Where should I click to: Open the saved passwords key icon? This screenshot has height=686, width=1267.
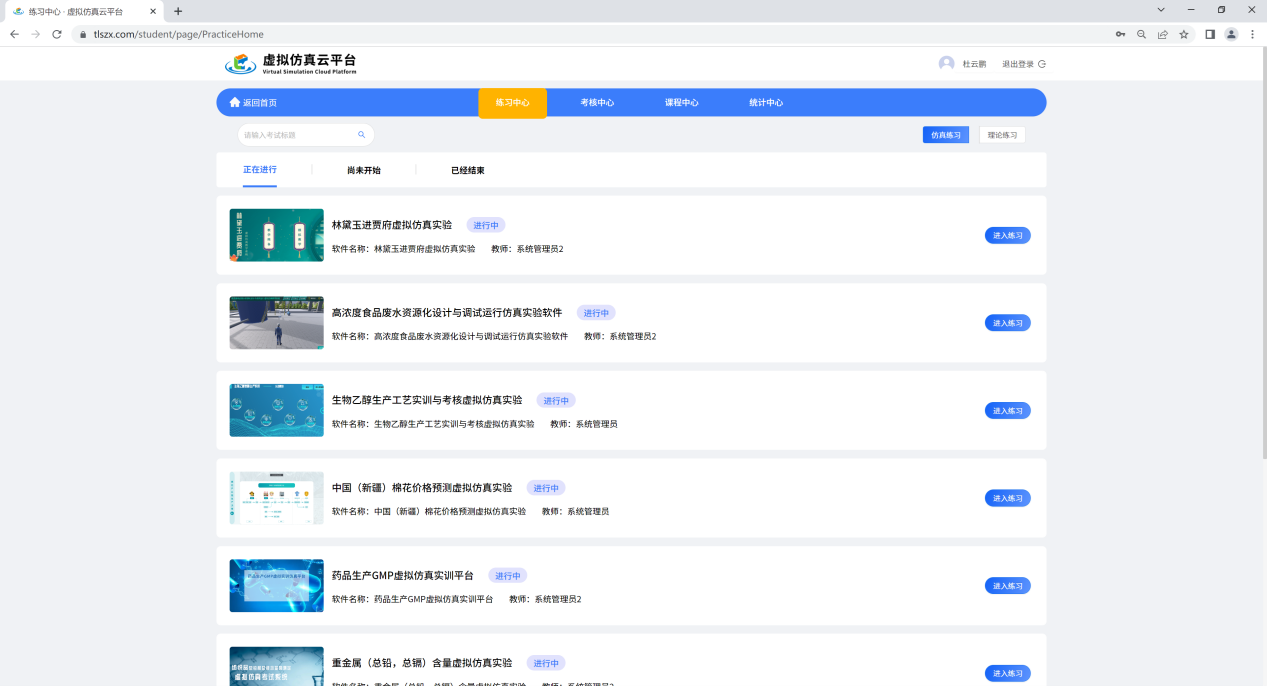[x=1120, y=34]
